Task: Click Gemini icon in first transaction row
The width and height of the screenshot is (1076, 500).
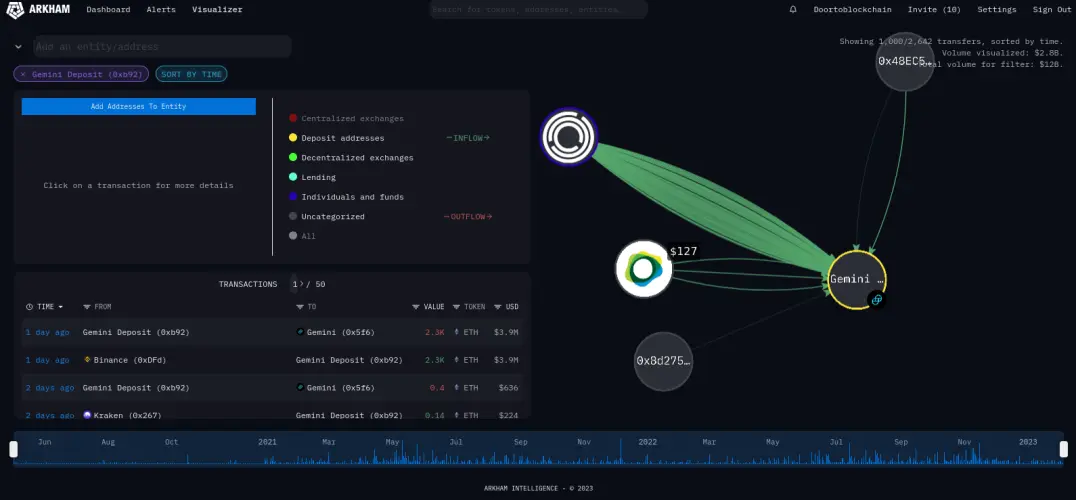Action: [x=300, y=332]
